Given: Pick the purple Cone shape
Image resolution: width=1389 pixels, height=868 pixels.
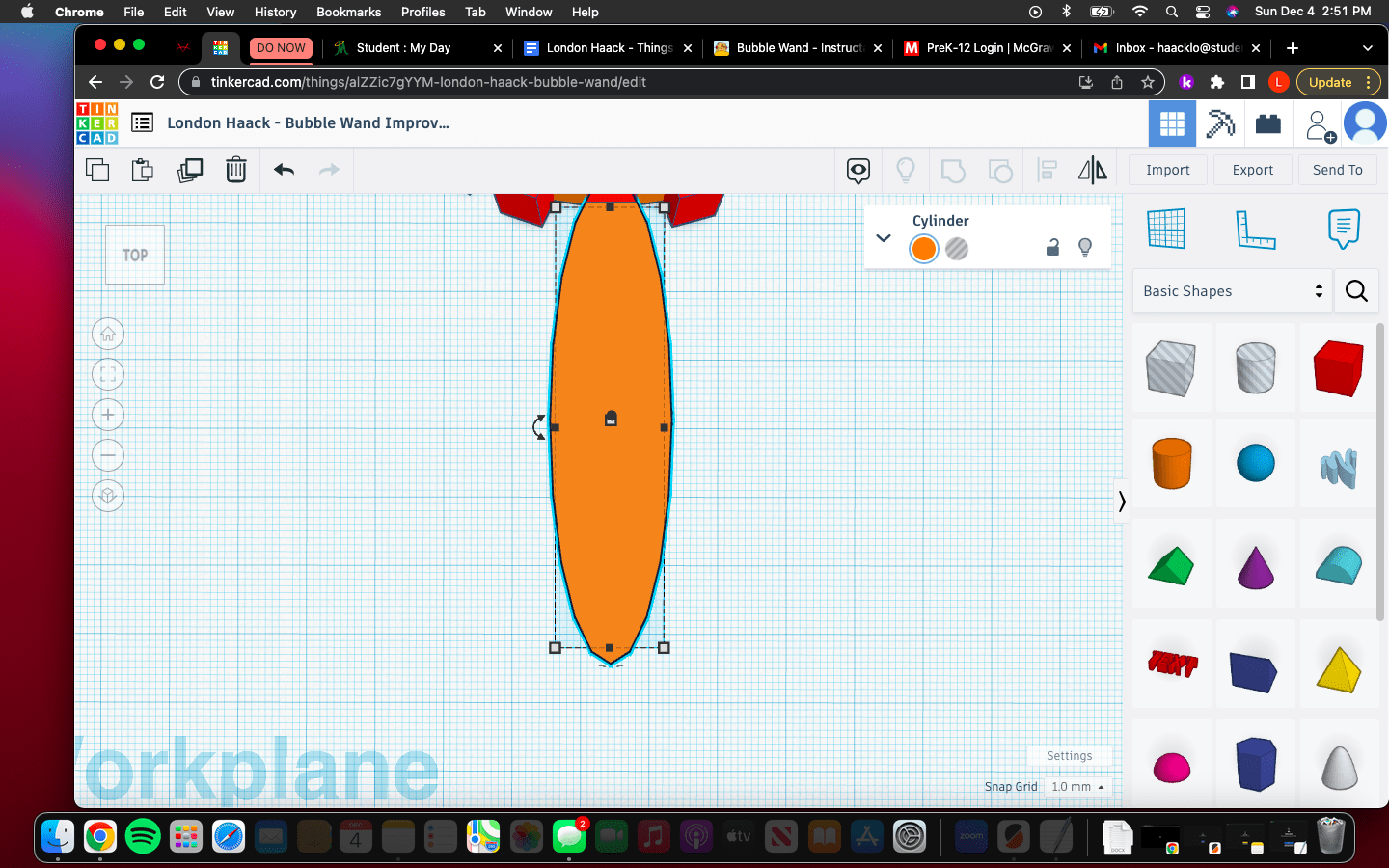Looking at the screenshot, I should [x=1256, y=566].
